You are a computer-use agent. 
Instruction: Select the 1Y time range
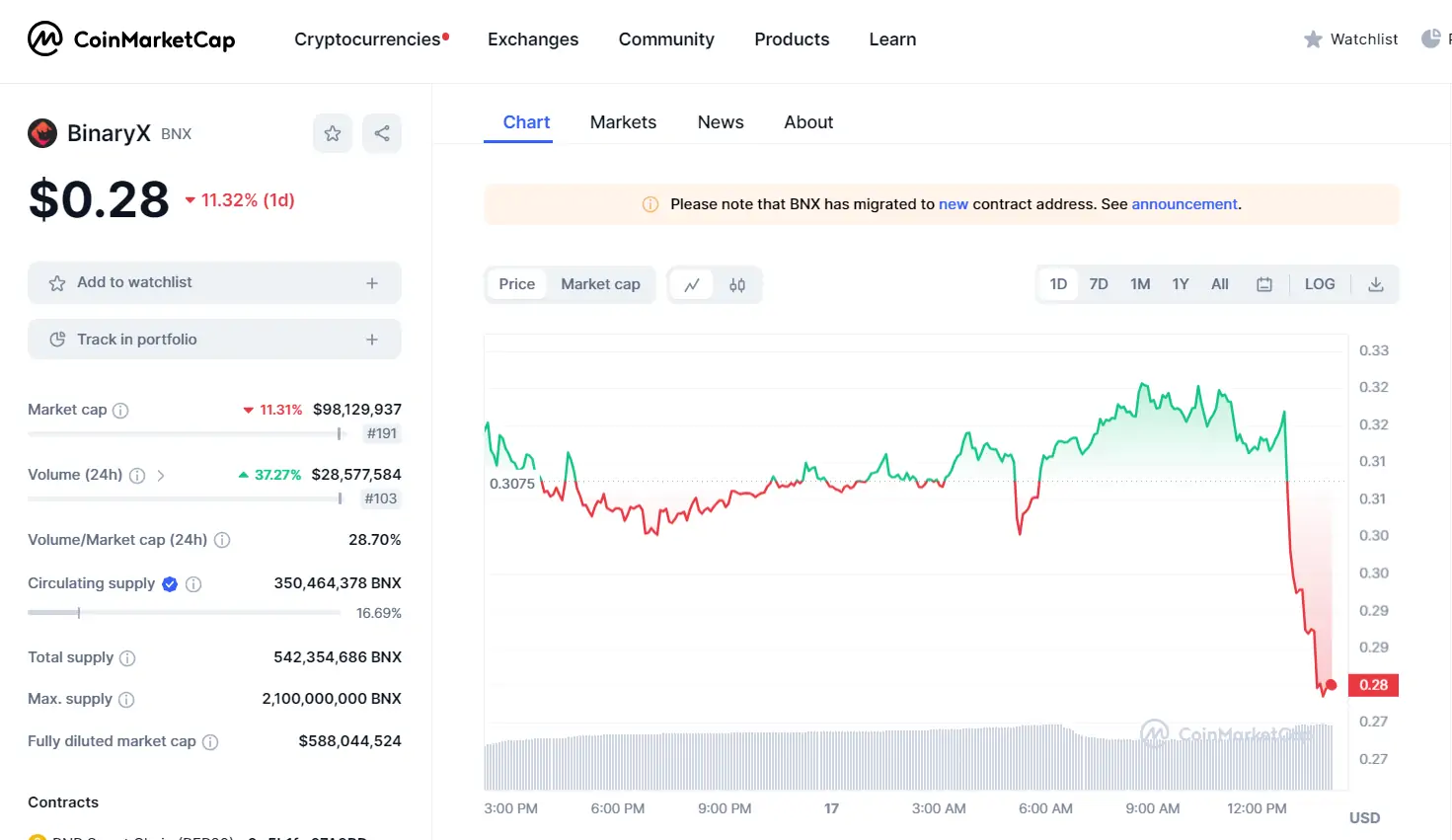[x=1181, y=284]
